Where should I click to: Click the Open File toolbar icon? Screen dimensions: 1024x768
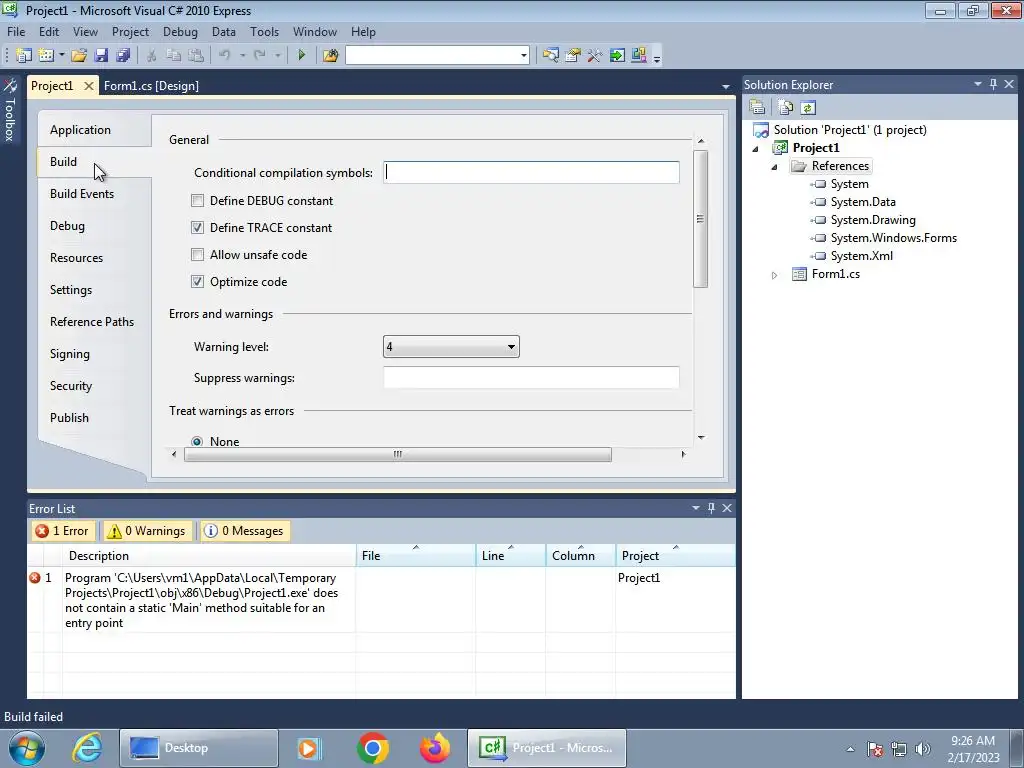(79, 56)
